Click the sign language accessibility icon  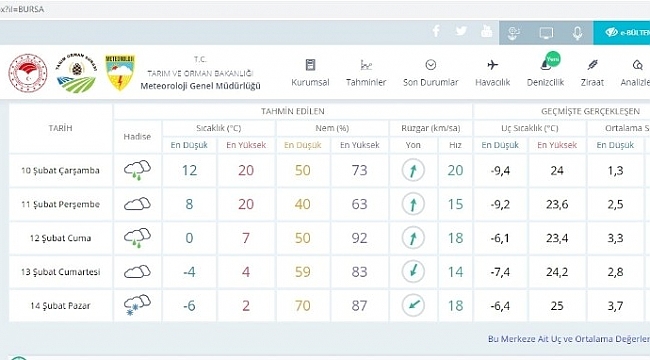(514, 33)
